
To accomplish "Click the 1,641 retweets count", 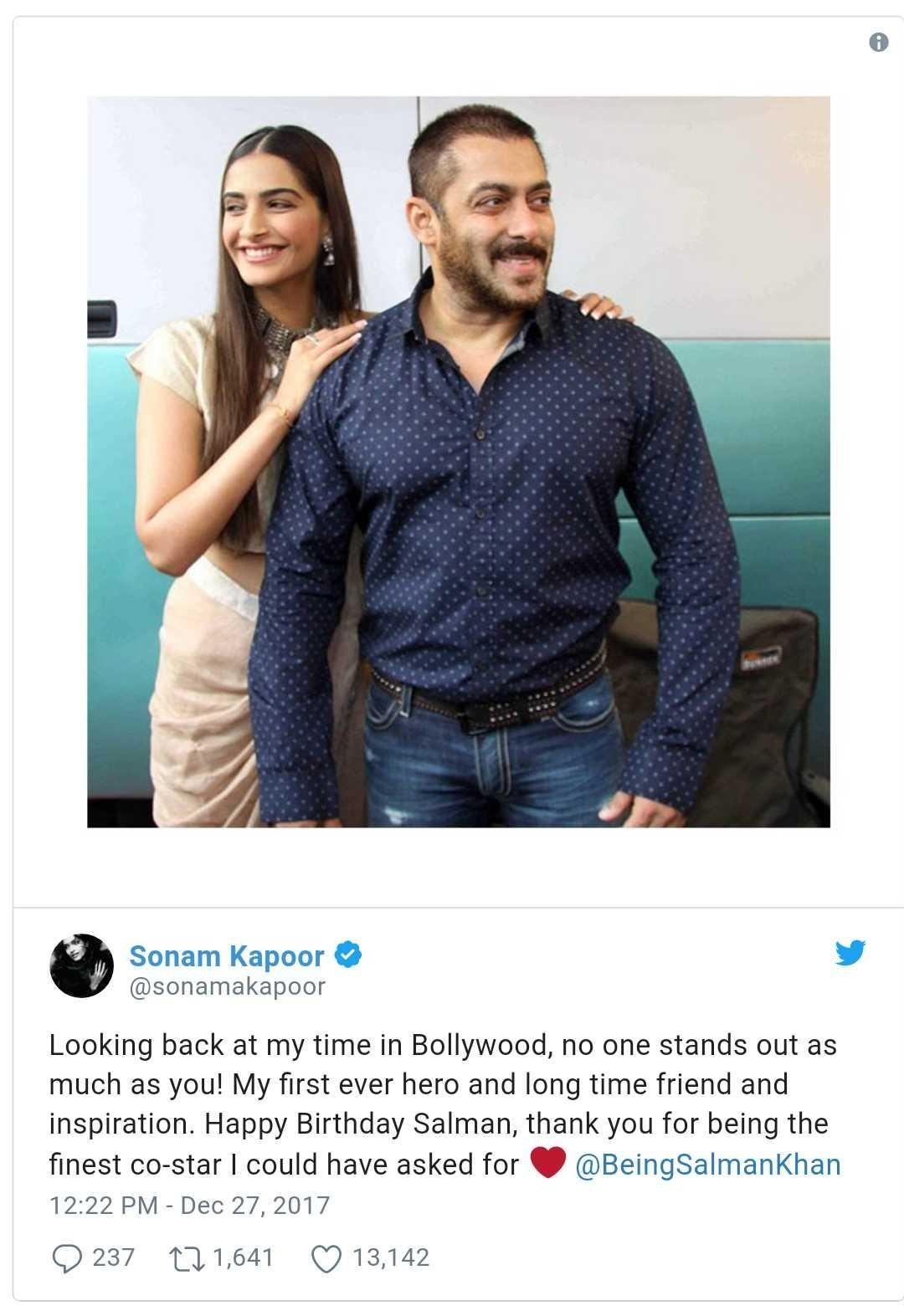I will tap(244, 1257).
